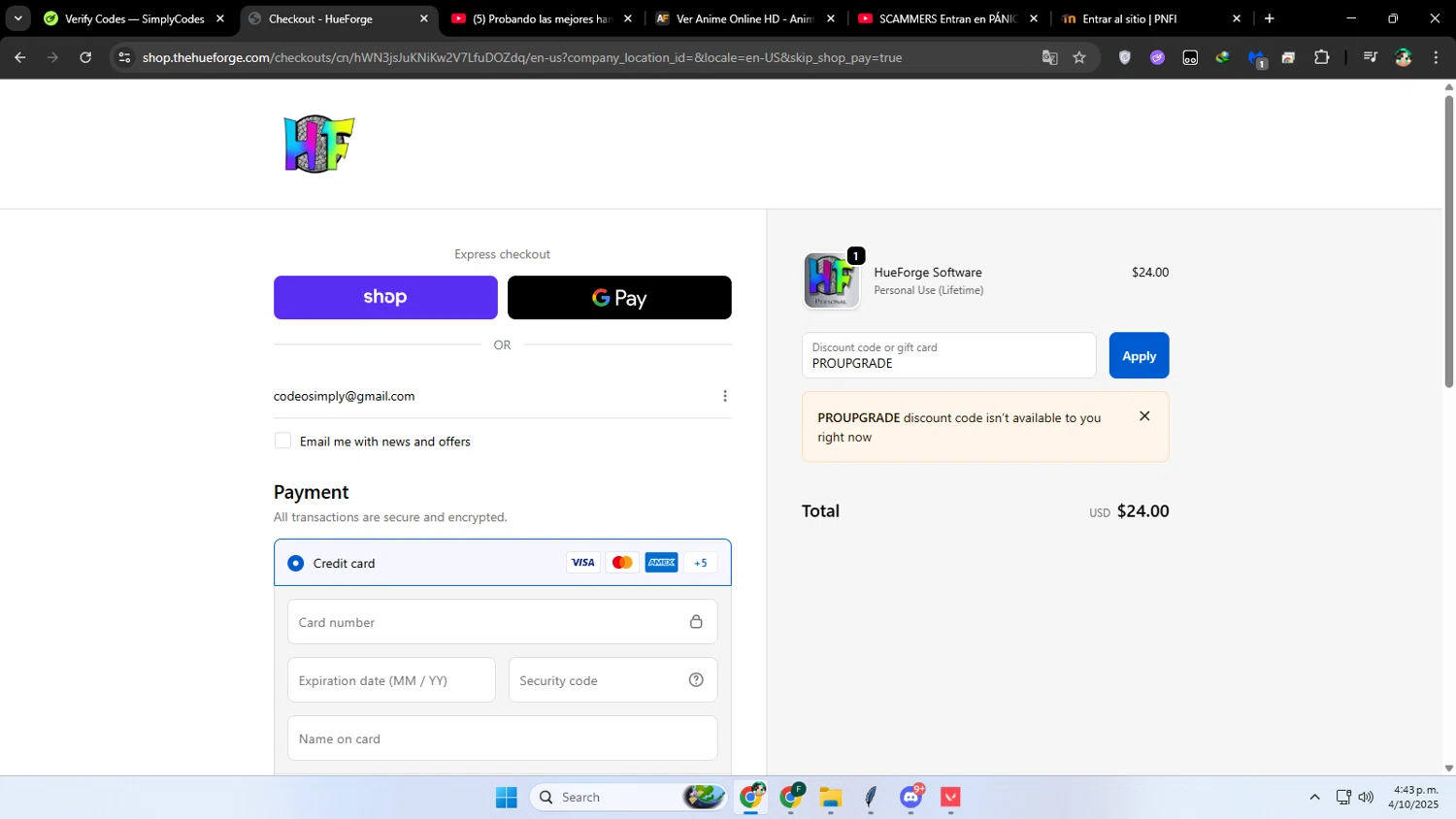This screenshot has width=1456, height=819.
Task: Open the Extensions puzzle menu
Action: [1321, 57]
